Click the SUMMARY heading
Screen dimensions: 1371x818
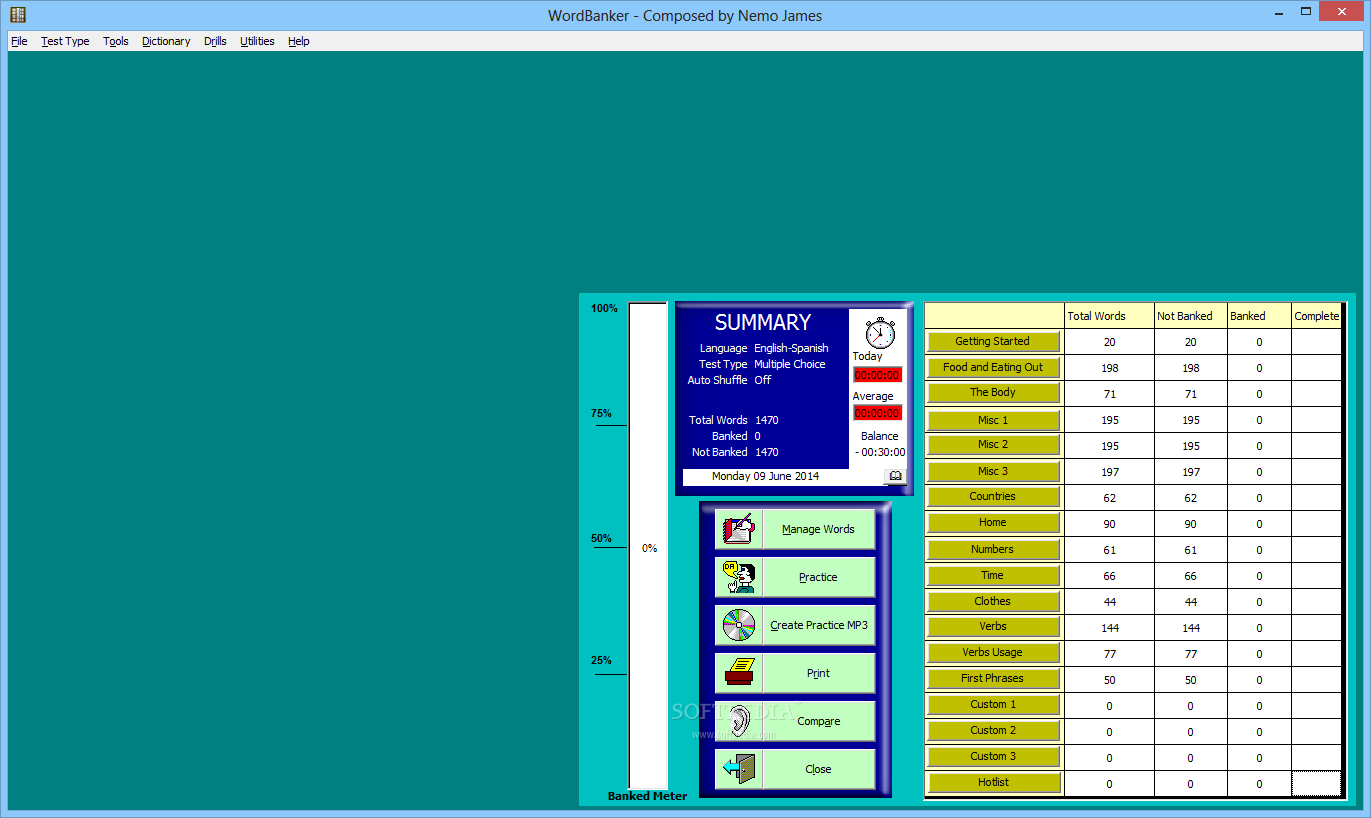pyautogui.click(x=763, y=323)
